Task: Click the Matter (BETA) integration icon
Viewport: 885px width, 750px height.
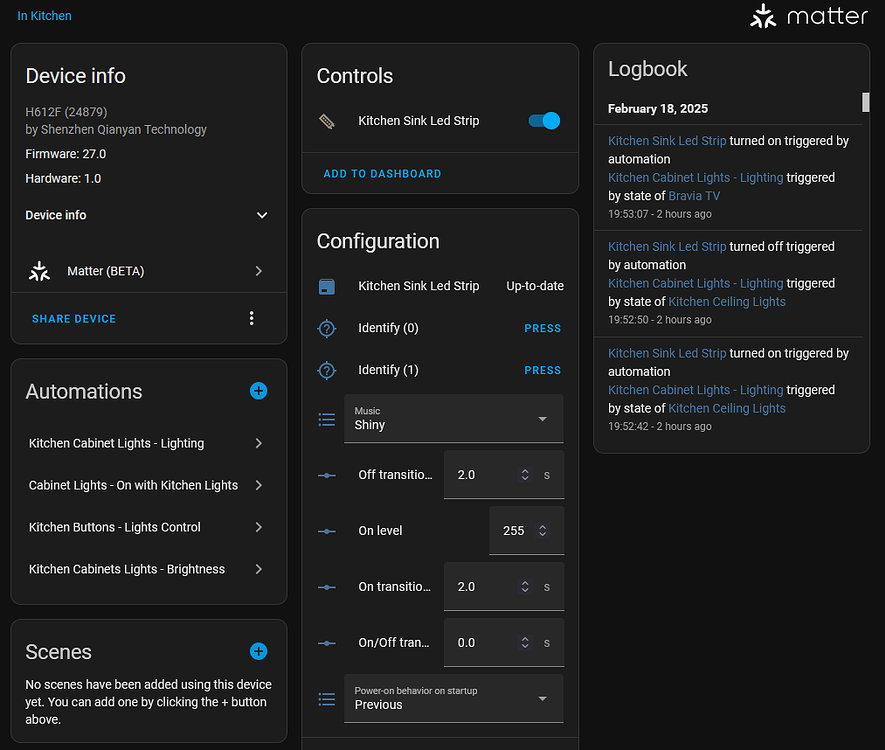Action: coord(40,271)
